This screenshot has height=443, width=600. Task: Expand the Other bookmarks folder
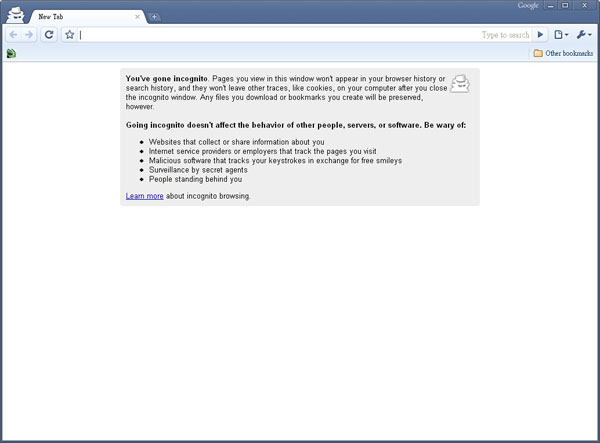coord(563,53)
